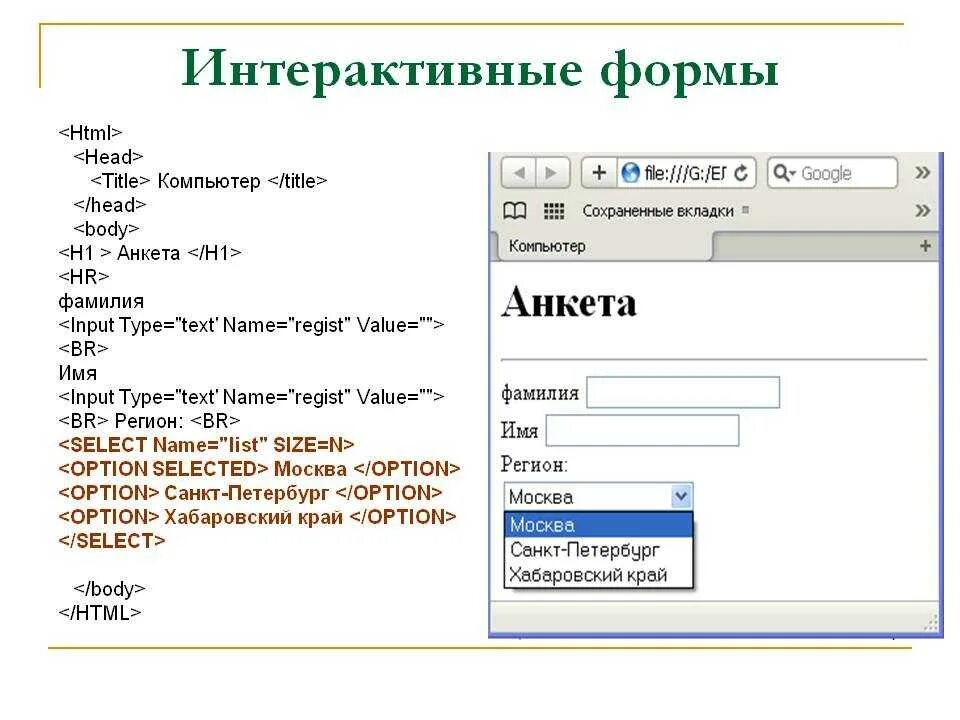Screen dimensions: 960x720
Task: Click into the Имя text field
Action: 642,430
